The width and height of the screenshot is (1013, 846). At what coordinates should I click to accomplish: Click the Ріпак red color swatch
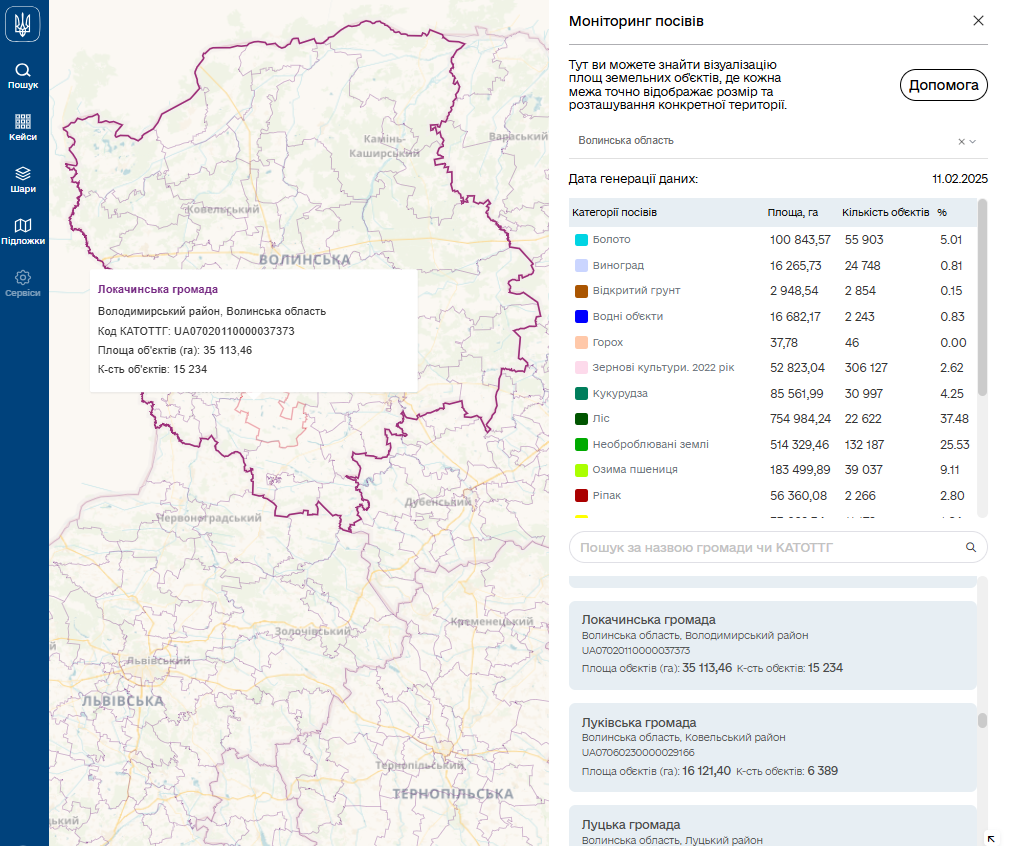(581, 495)
